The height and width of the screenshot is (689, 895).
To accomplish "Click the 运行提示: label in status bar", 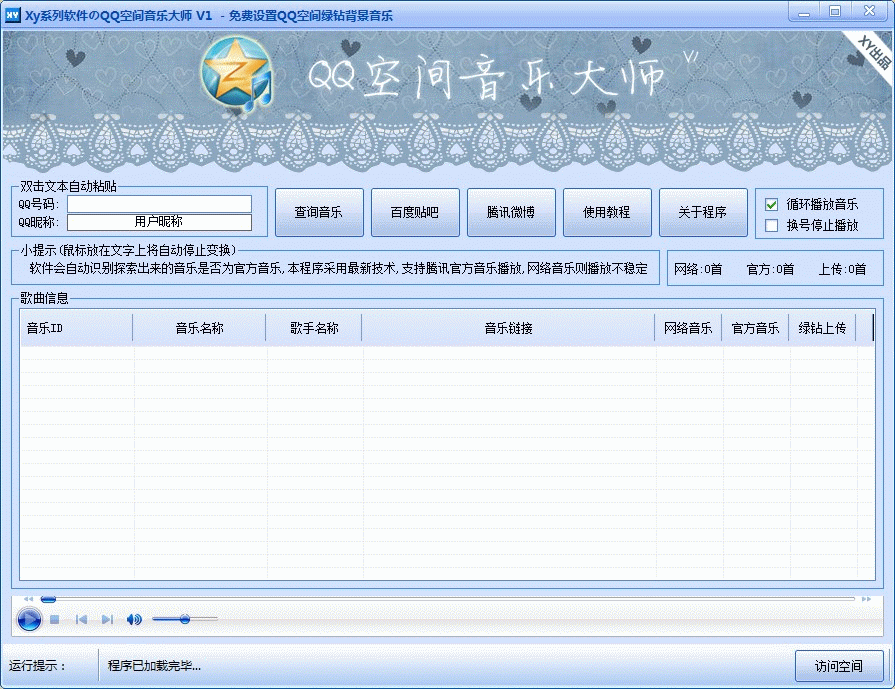I will coord(37,666).
